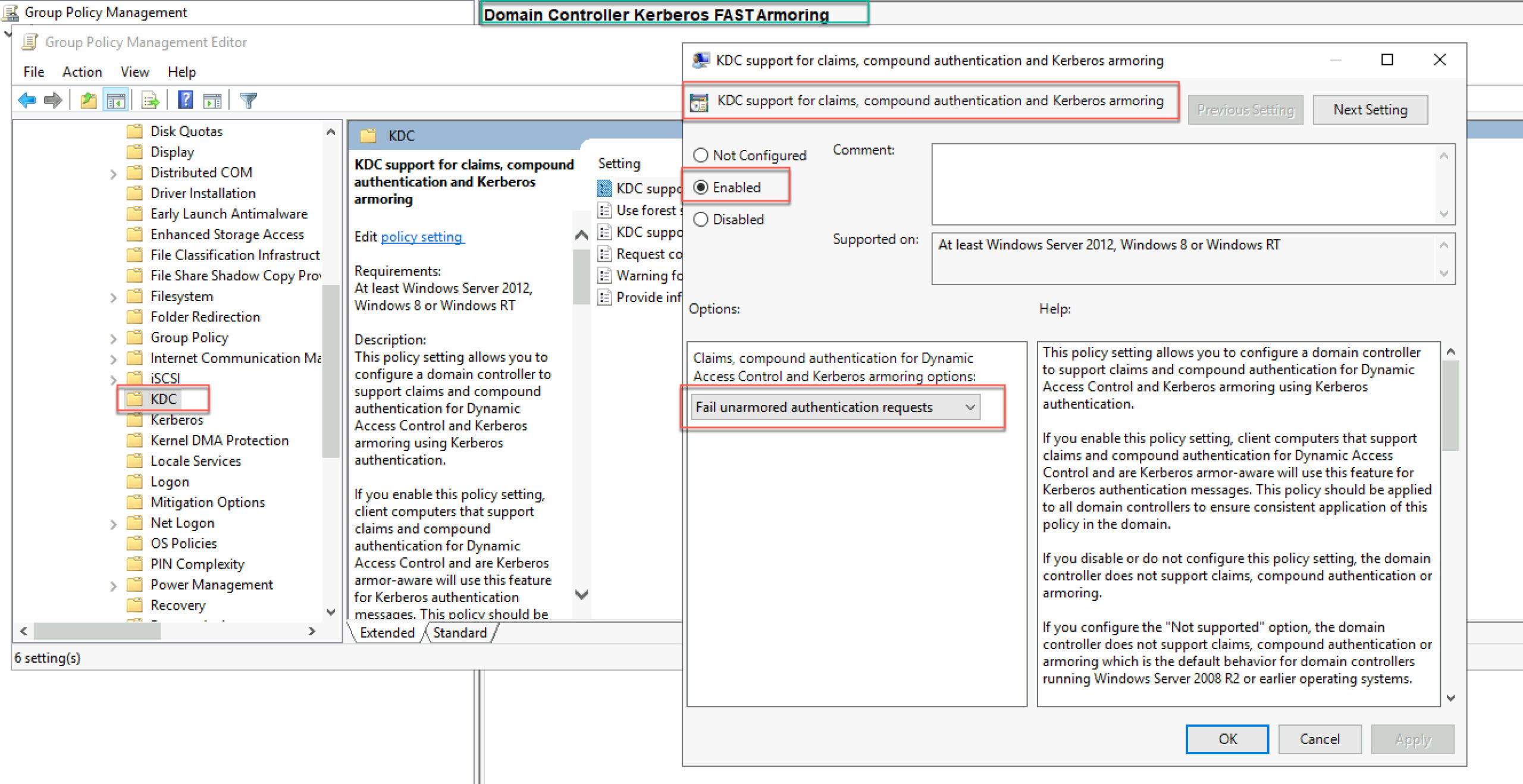Expand the Net Logon tree node
This screenshot has height=784, width=1523.
(113, 524)
